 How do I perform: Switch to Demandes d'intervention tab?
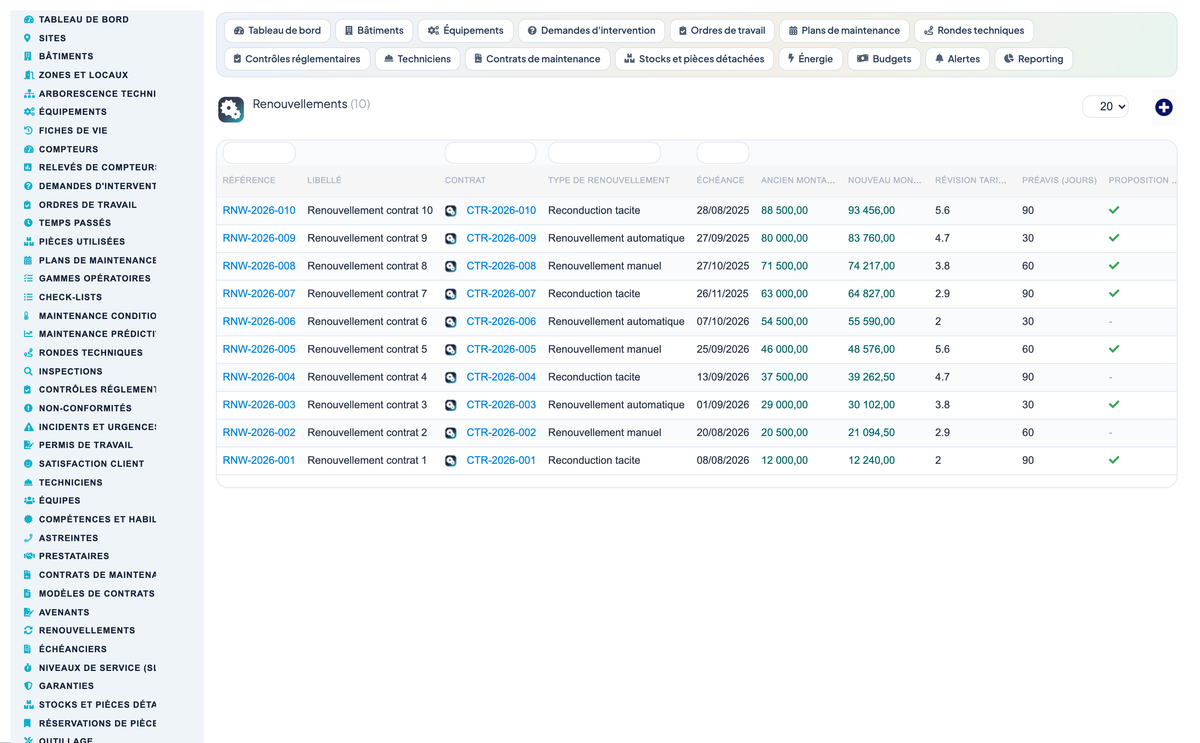pyautogui.click(x=591, y=31)
